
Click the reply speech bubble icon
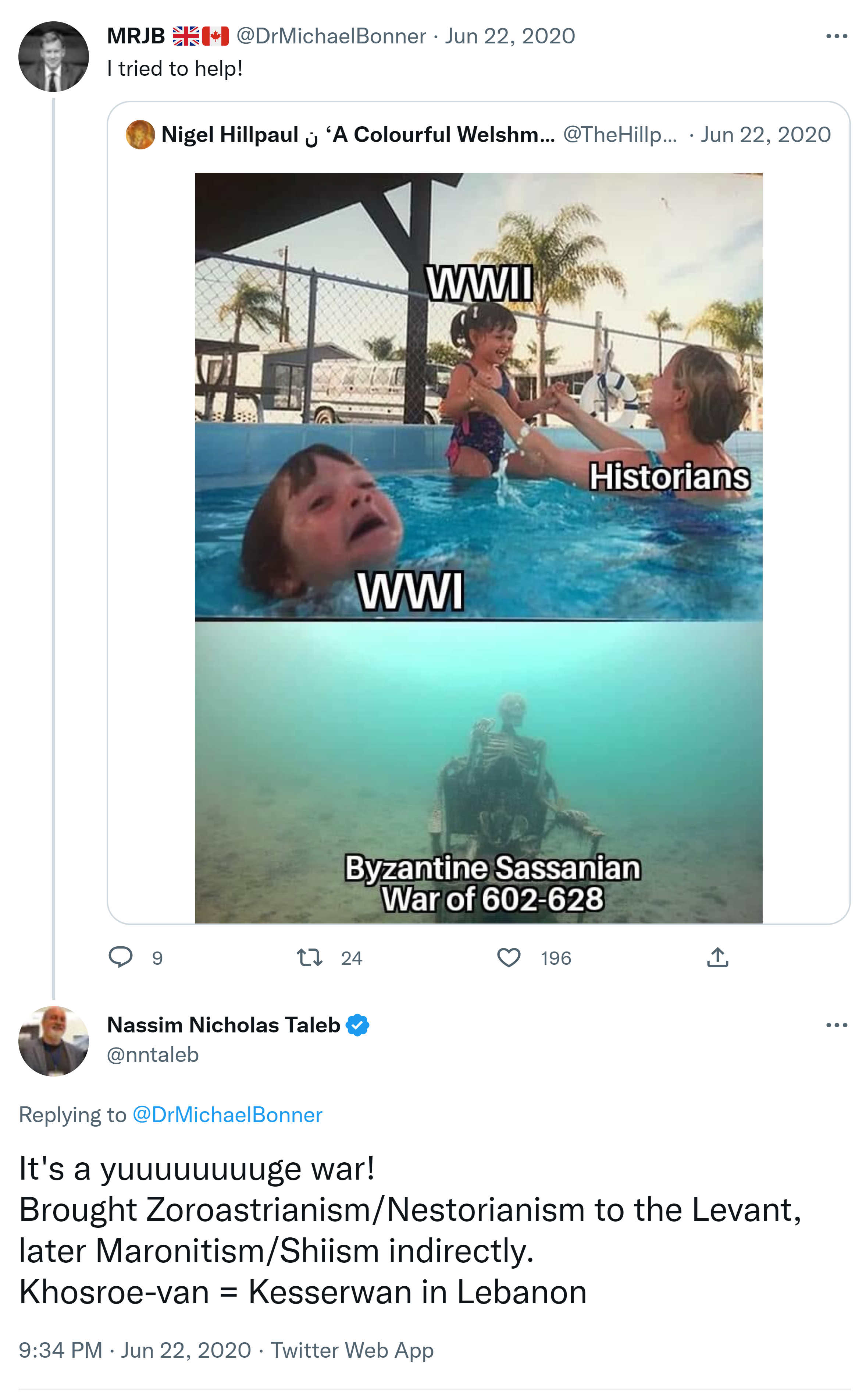click(120, 957)
